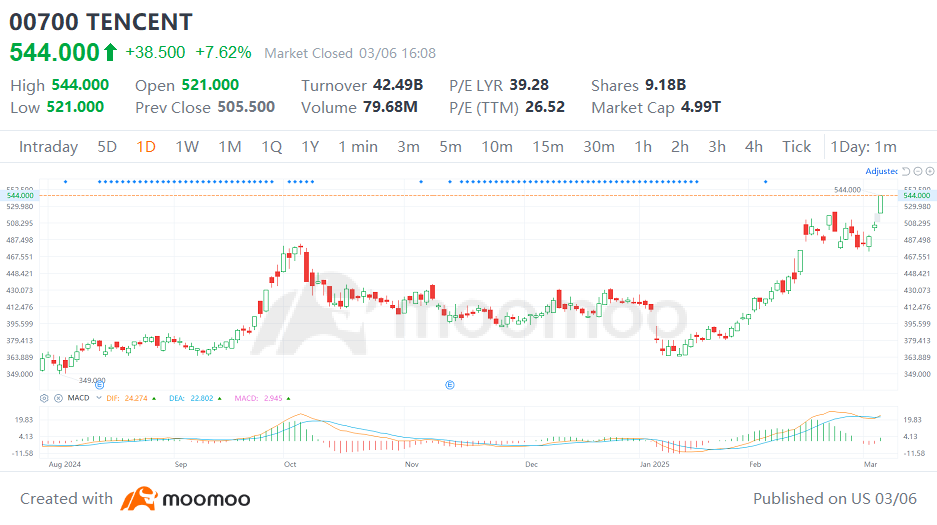Click the blue dot marker above Feb
Image resolution: width=937 pixels, height=525 pixels.
tap(765, 182)
